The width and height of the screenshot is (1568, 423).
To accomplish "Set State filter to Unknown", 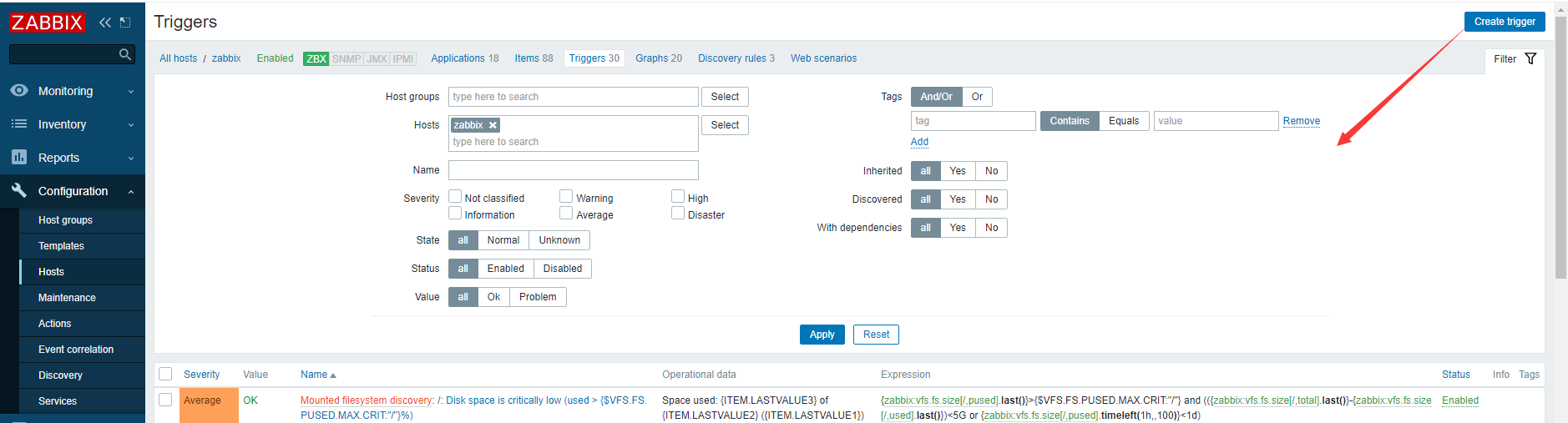I will tap(559, 240).
